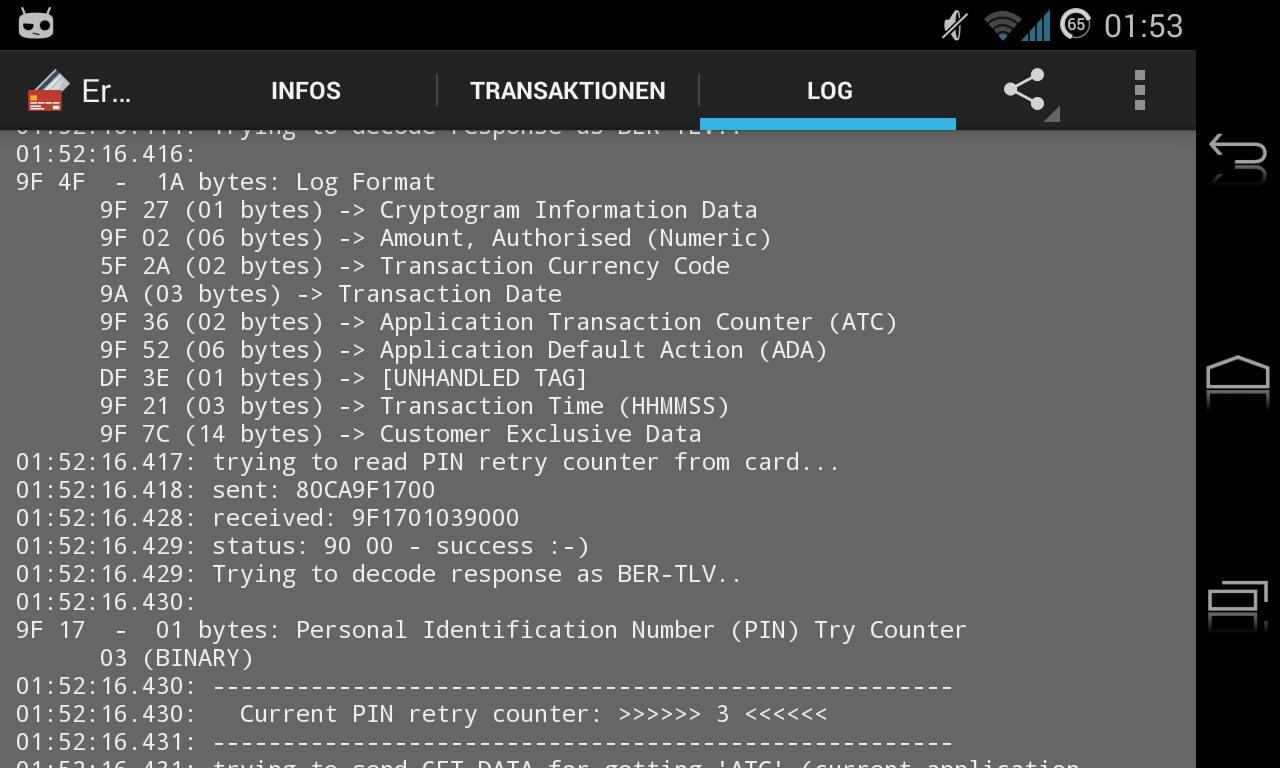Select the LOG tab
1280x768 pixels.
[x=829, y=91]
